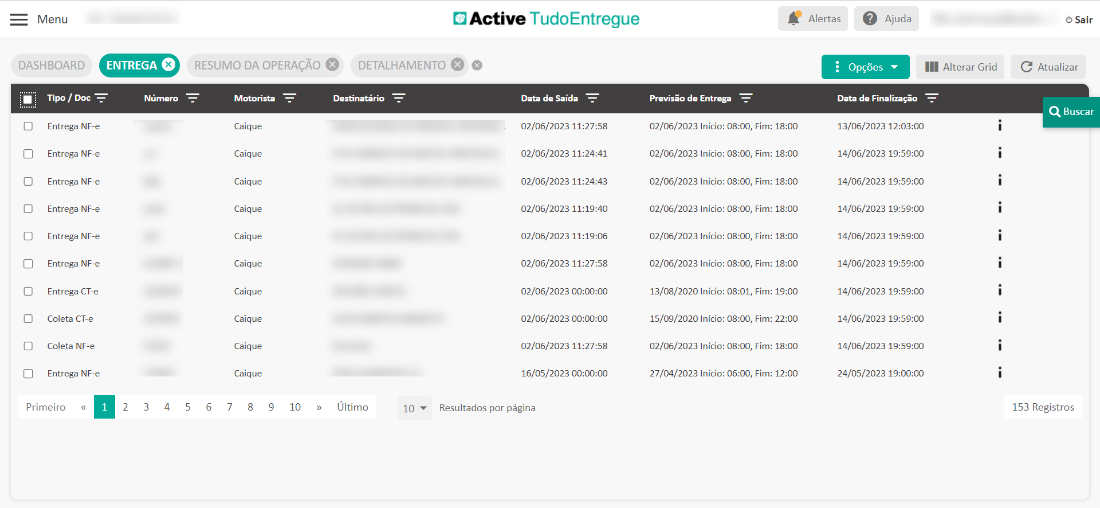Open filter icon for Destinatário column

click(x=398, y=98)
